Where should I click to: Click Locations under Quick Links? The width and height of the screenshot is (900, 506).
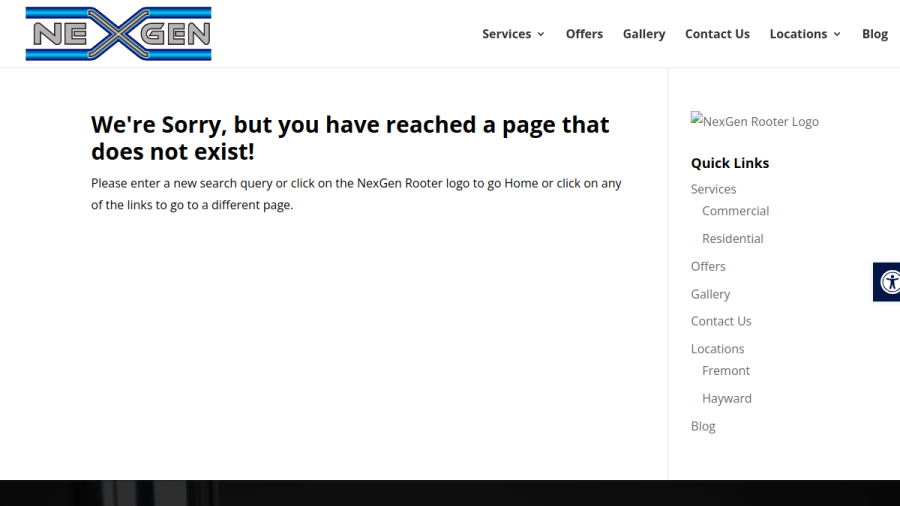(717, 348)
